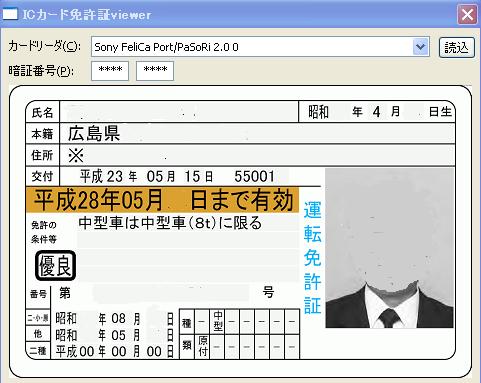Click the ※ mark in 住所 field
The height and width of the screenshot is (383, 481).
[x=76, y=155]
